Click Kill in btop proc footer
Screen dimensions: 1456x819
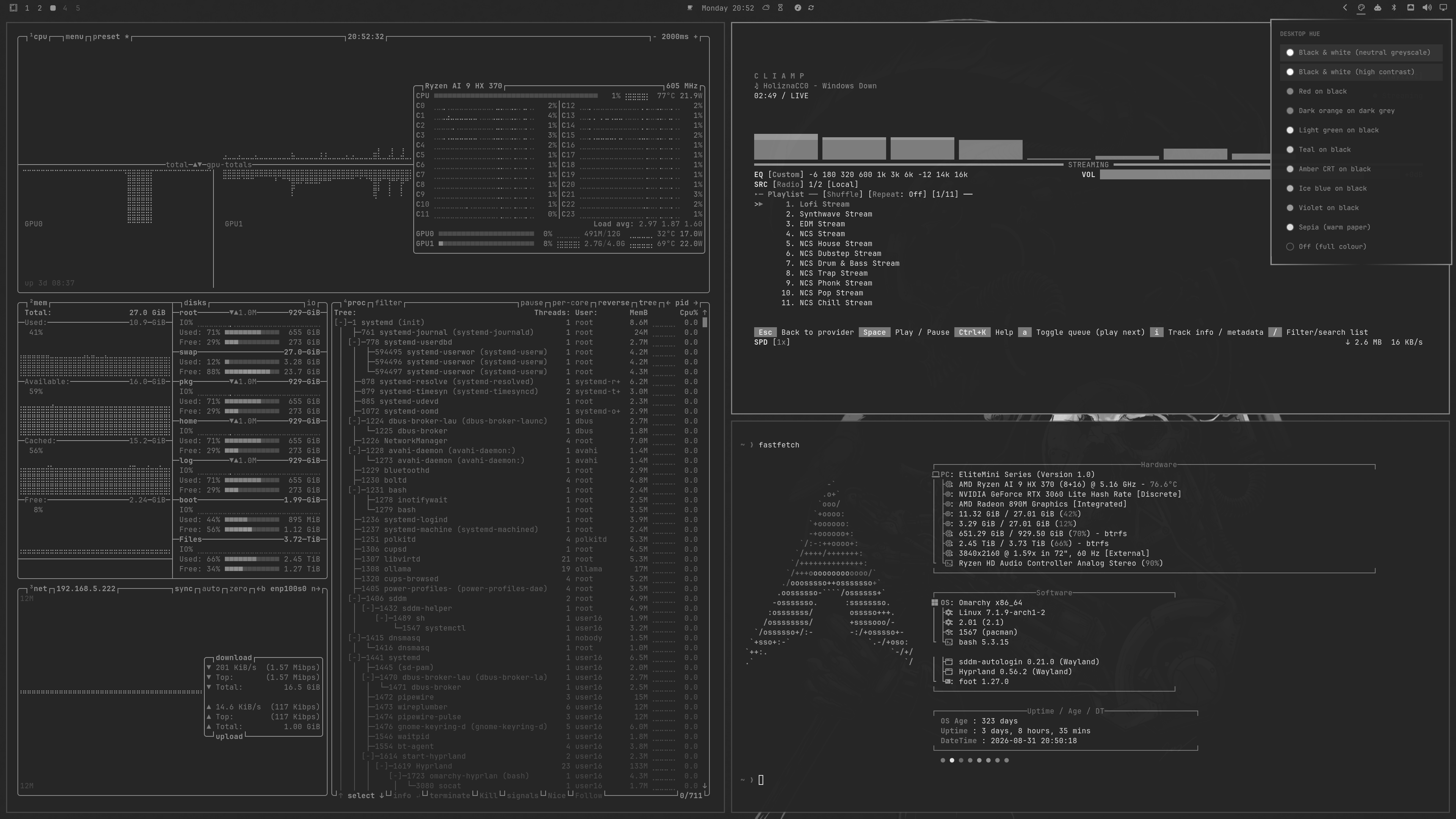tap(488, 796)
